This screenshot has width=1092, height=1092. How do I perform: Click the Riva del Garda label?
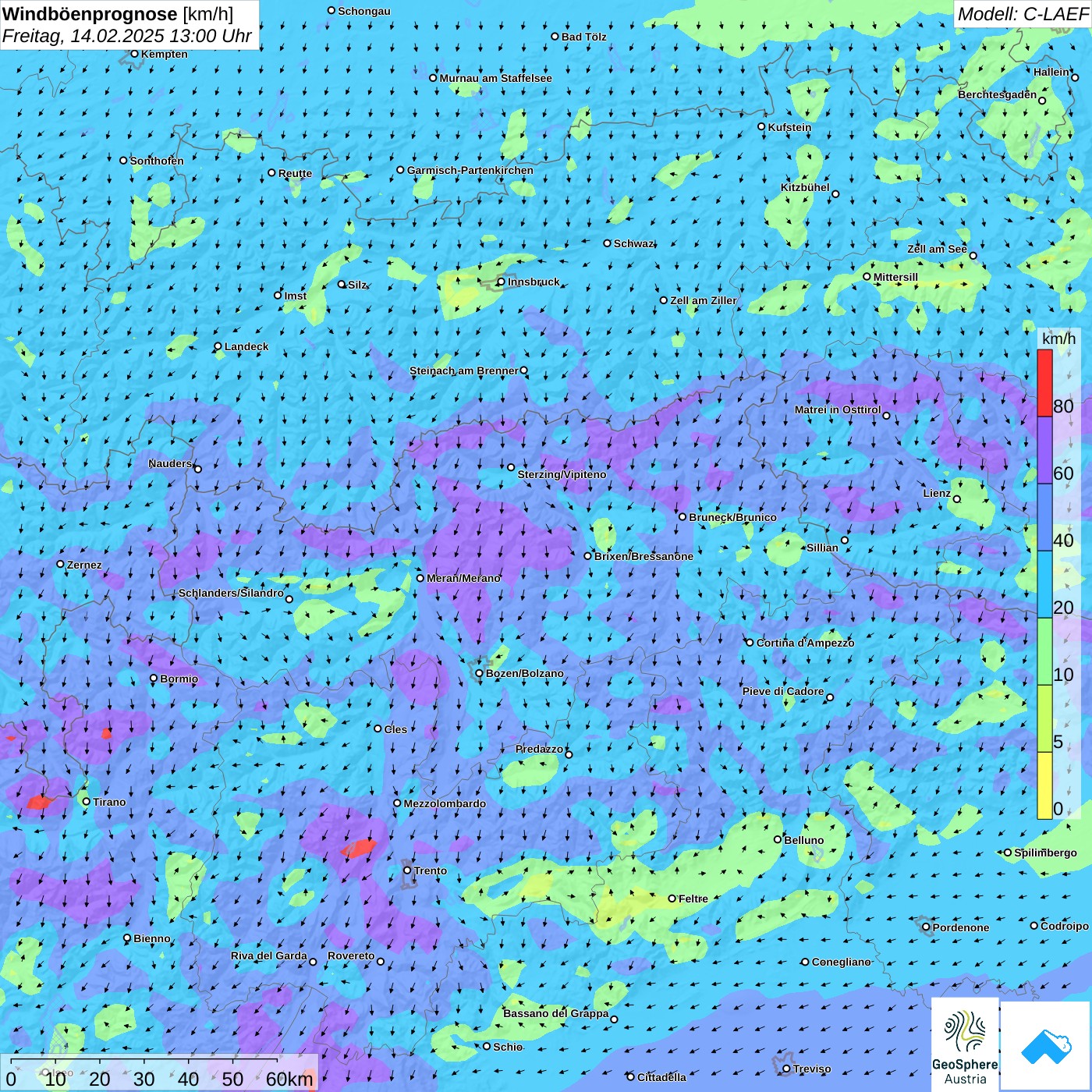coord(269,955)
